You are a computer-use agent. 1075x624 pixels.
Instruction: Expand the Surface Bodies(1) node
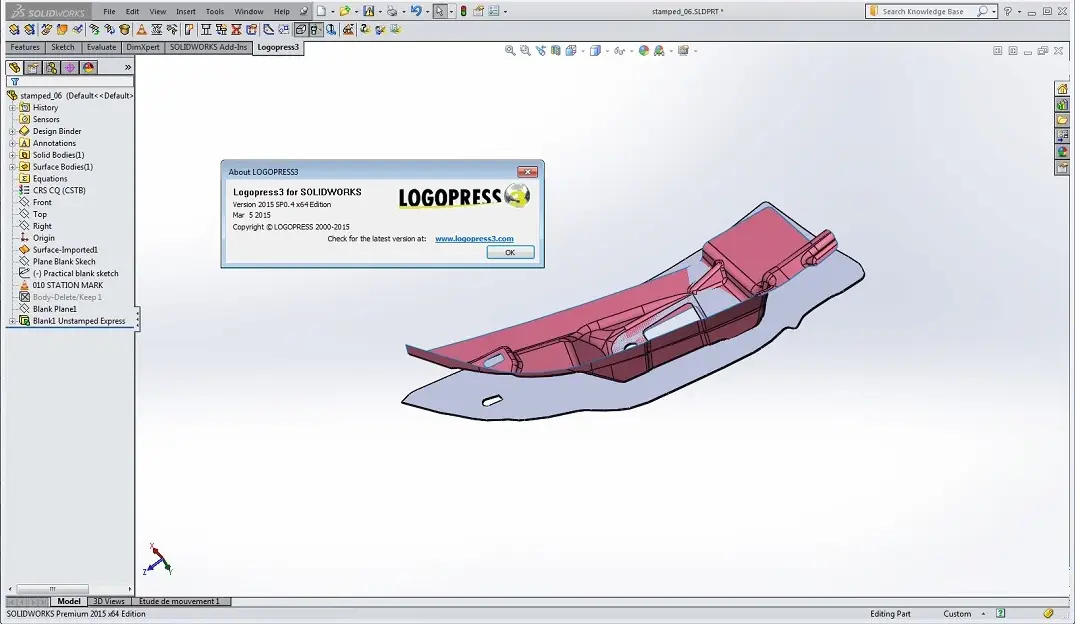coord(12,167)
